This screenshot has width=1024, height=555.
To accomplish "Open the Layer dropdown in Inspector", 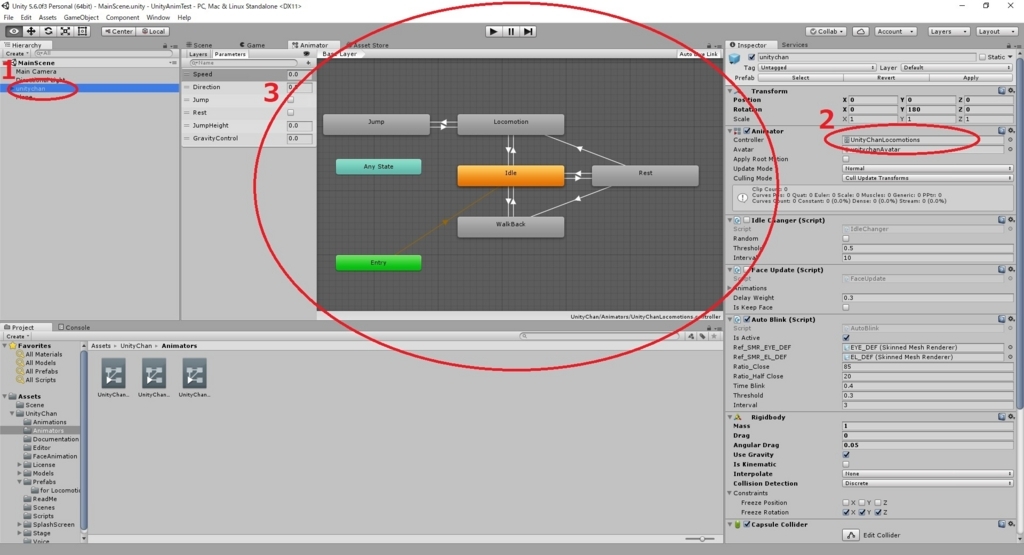I will [x=956, y=67].
